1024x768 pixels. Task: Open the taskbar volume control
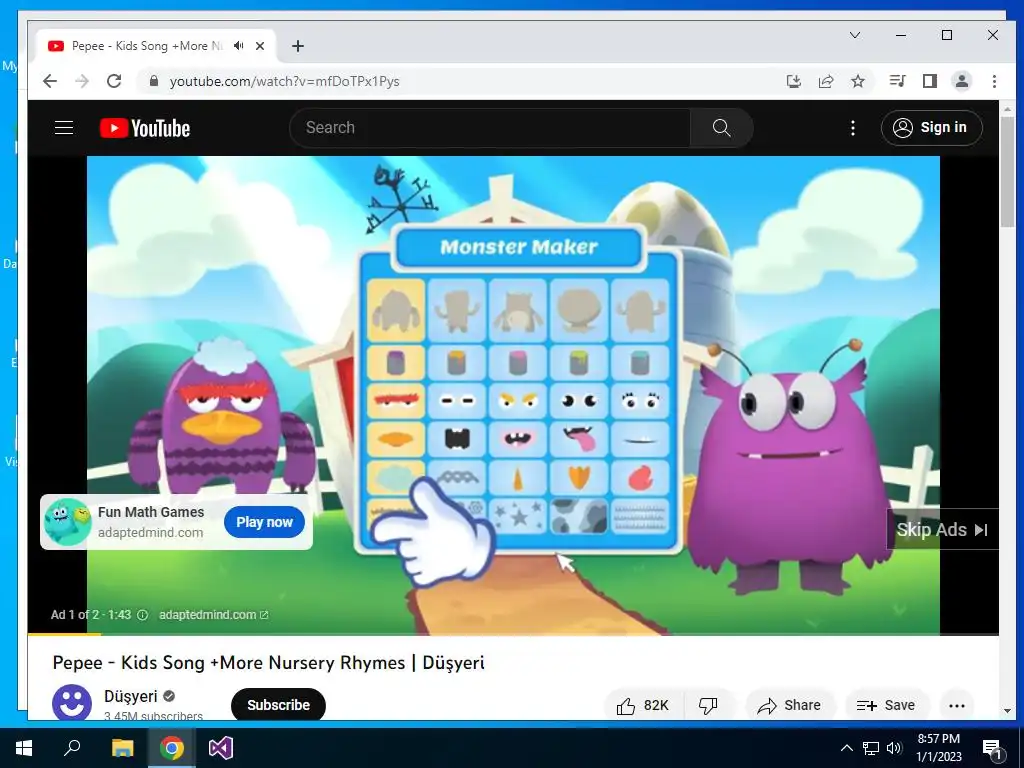894,748
